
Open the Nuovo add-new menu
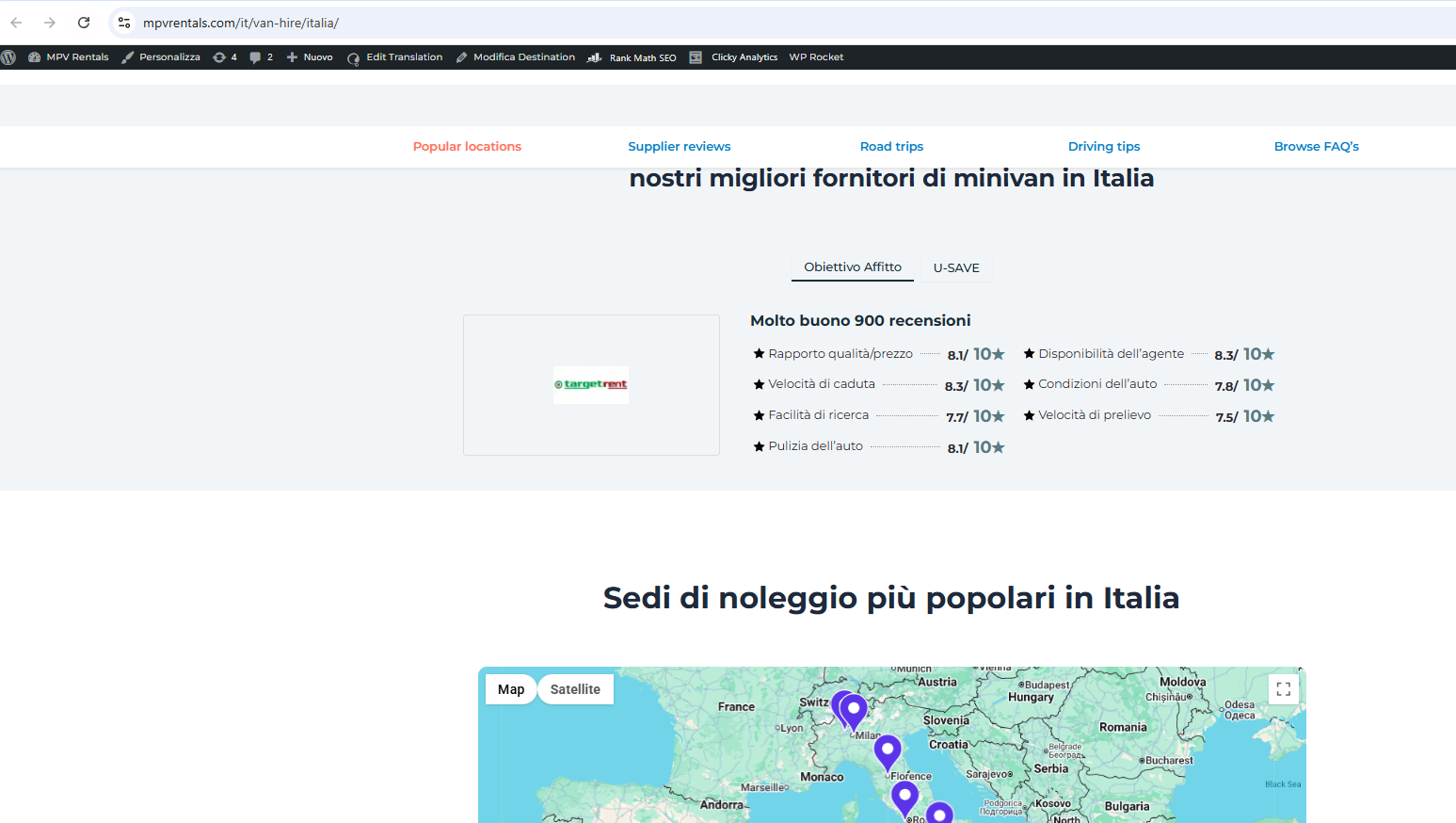click(310, 57)
